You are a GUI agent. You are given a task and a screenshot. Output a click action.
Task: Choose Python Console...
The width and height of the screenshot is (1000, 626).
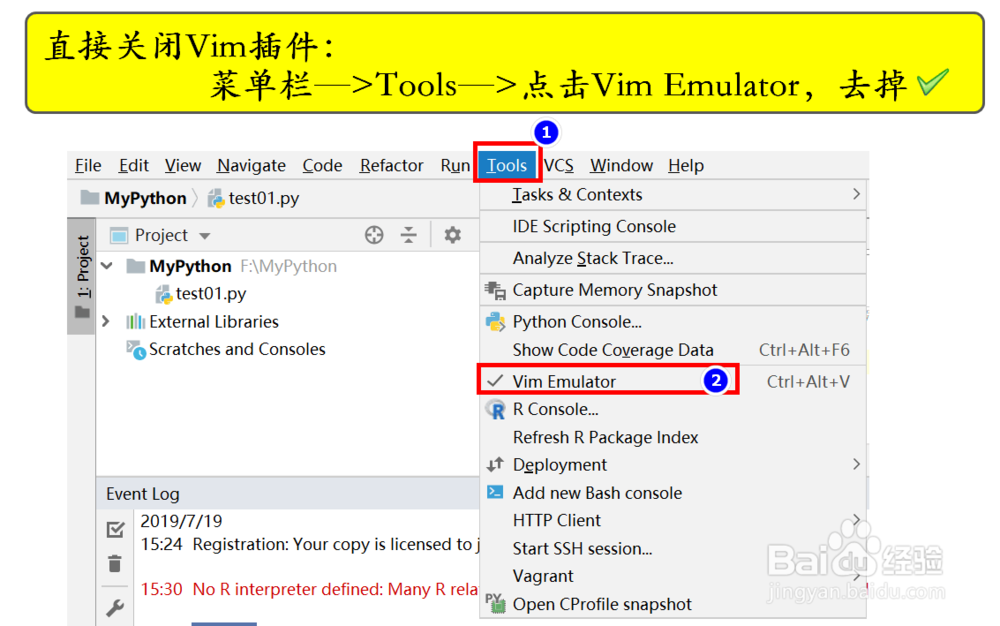[673, 322]
